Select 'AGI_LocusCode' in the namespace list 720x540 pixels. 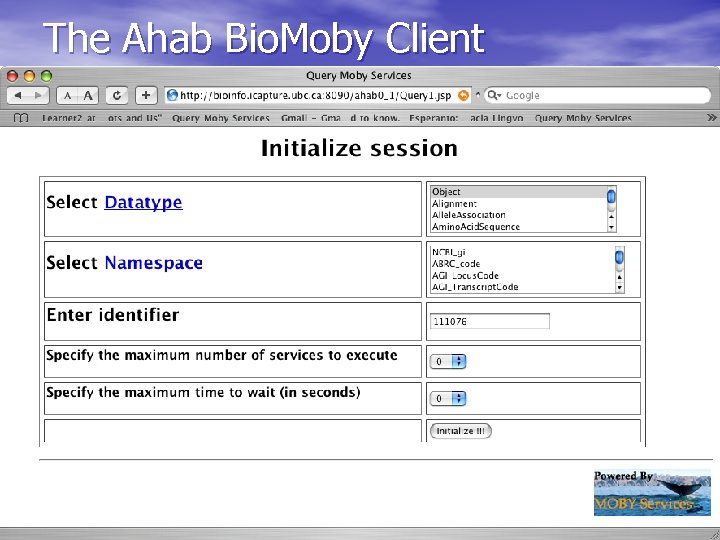click(x=523, y=276)
